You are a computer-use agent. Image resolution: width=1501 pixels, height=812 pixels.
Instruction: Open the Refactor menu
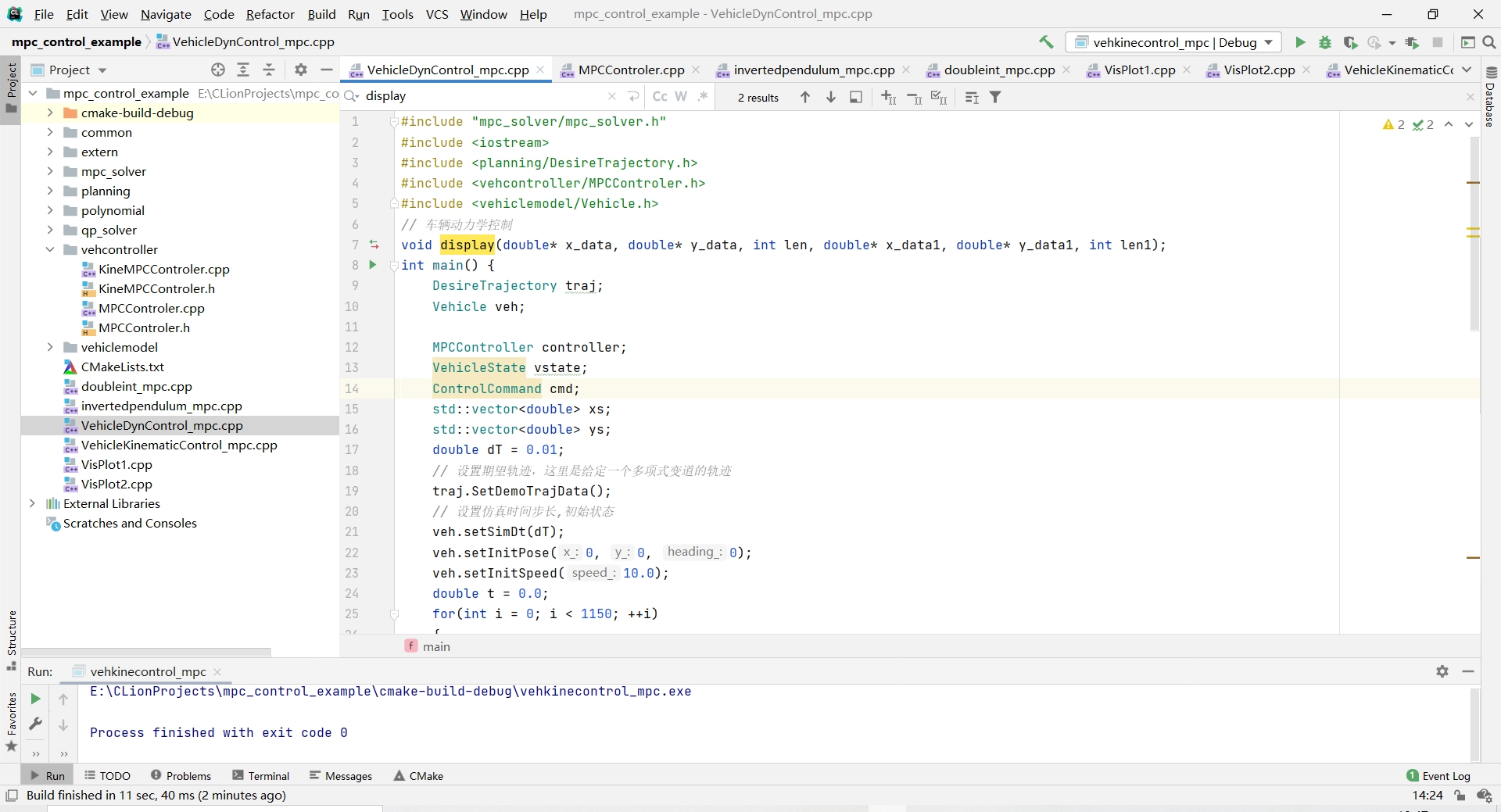270,14
